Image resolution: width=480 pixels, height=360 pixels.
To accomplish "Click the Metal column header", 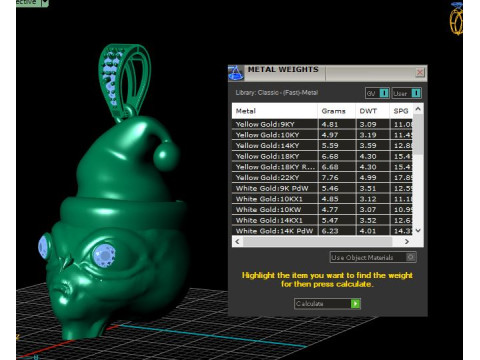I will click(275, 111).
